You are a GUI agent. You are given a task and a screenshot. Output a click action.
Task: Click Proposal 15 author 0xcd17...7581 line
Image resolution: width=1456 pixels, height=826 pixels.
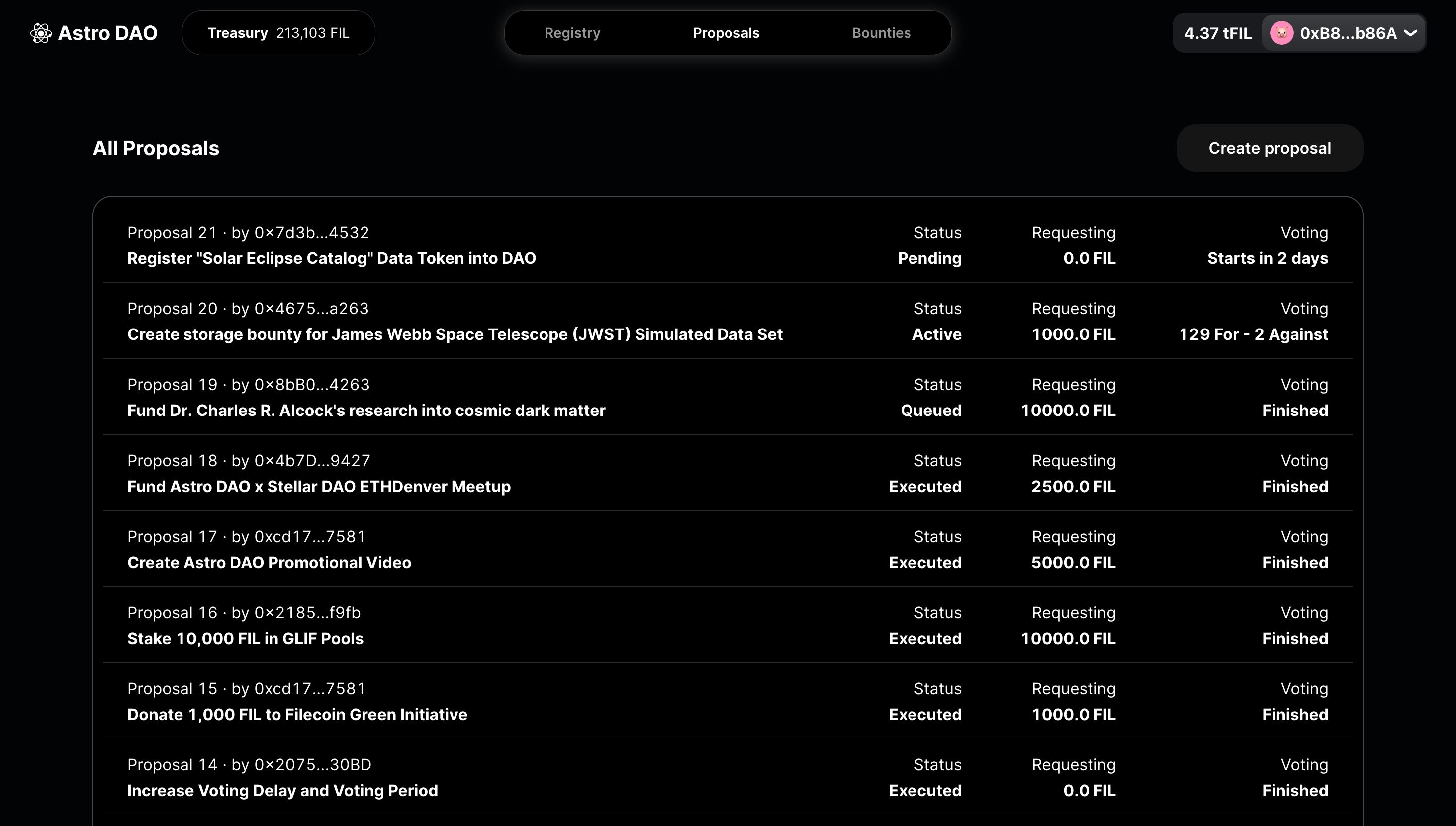(246, 689)
